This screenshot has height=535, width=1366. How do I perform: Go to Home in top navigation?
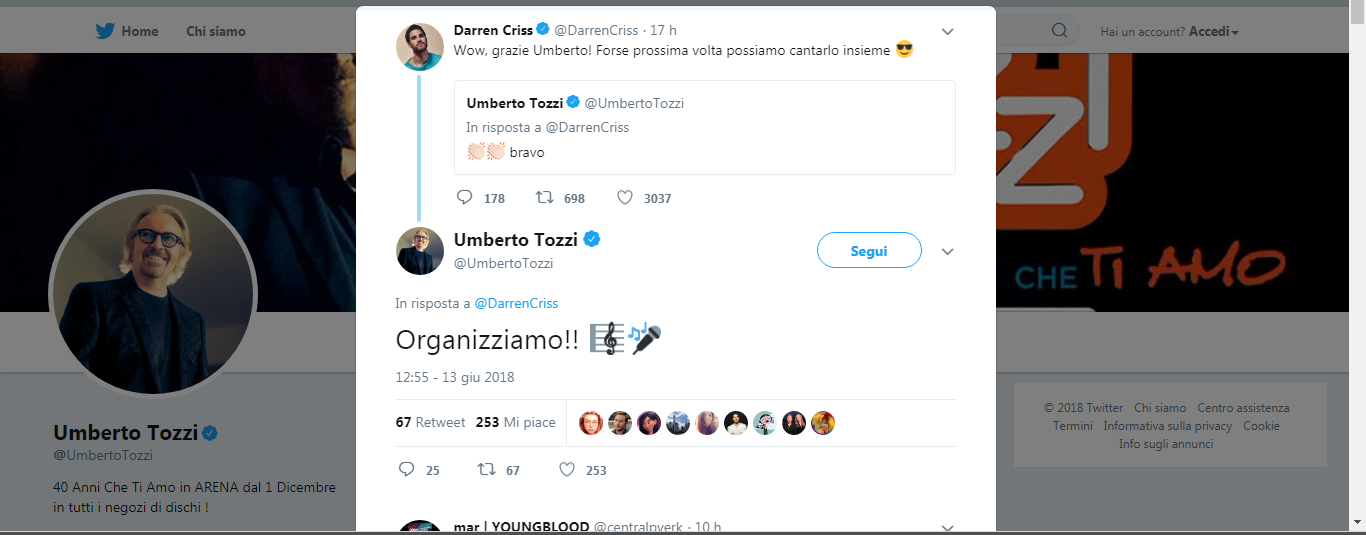[139, 31]
